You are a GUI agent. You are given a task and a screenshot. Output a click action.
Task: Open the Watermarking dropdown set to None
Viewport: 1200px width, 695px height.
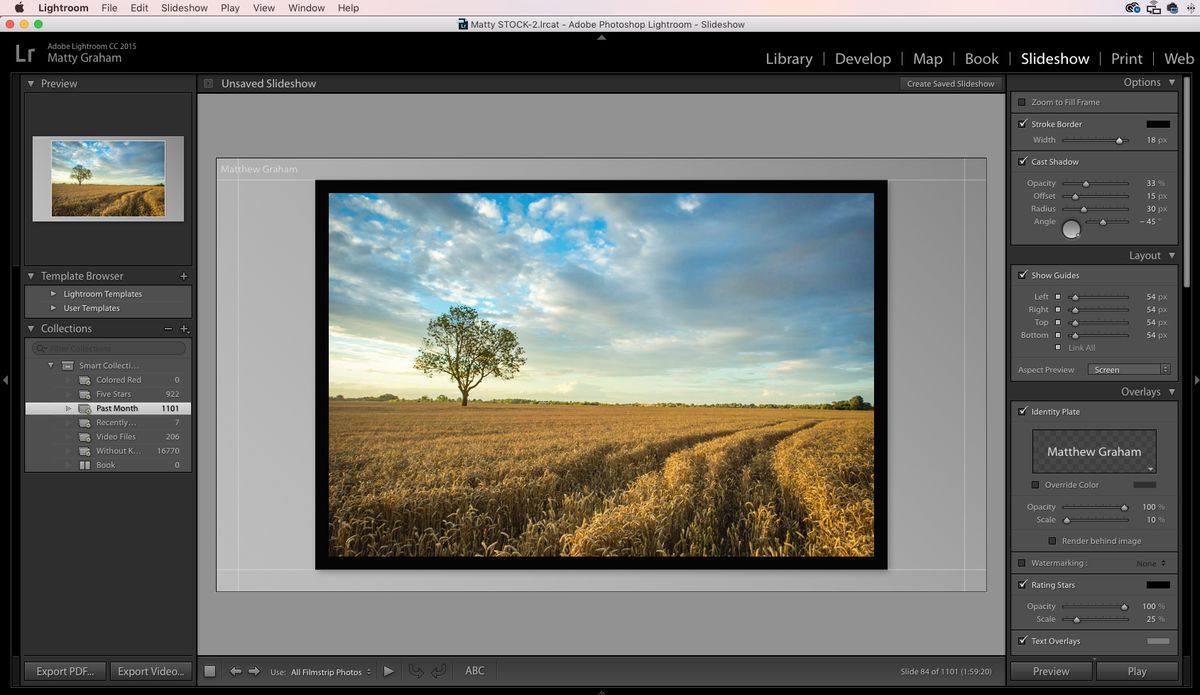(x=1152, y=563)
